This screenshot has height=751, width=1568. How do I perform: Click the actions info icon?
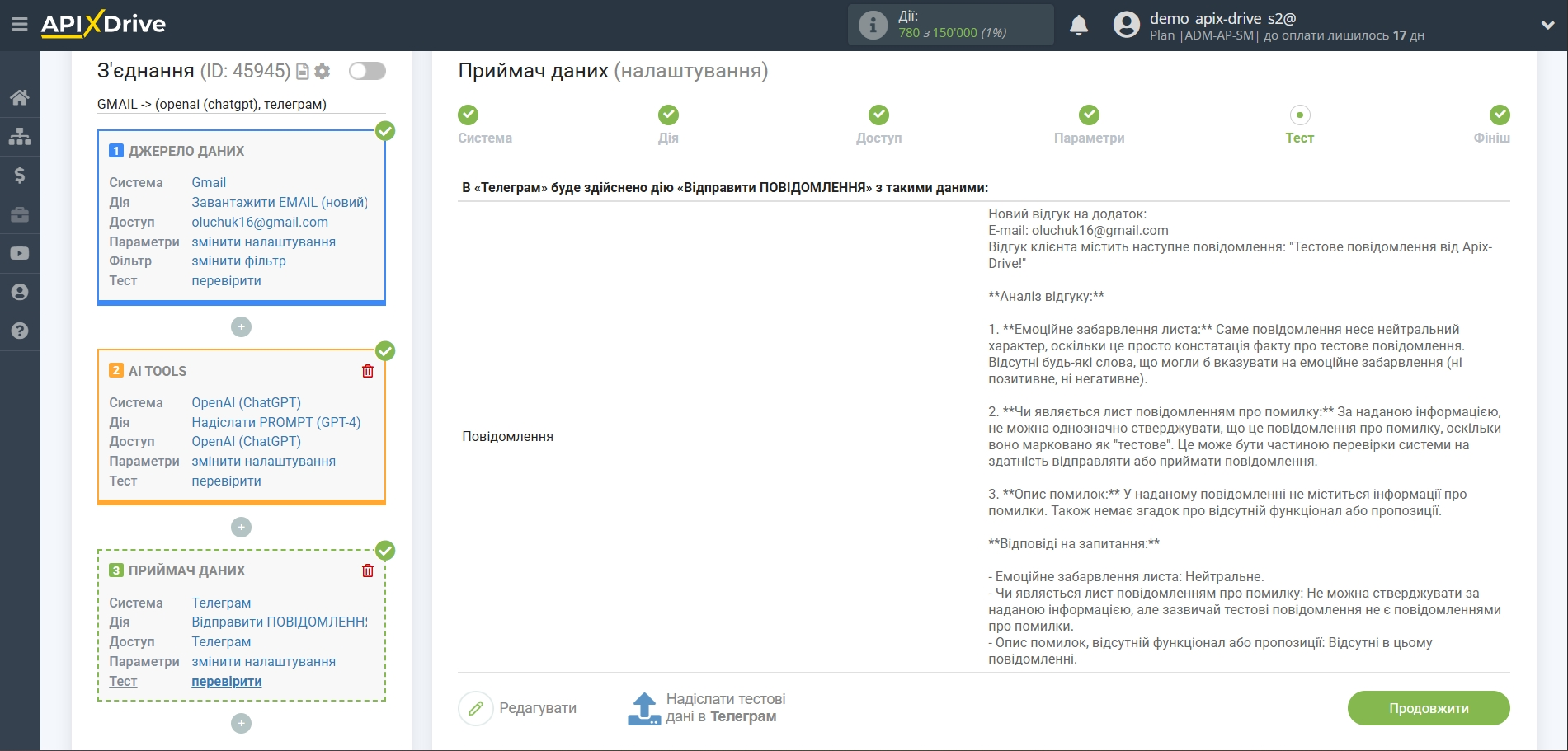click(873, 25)
